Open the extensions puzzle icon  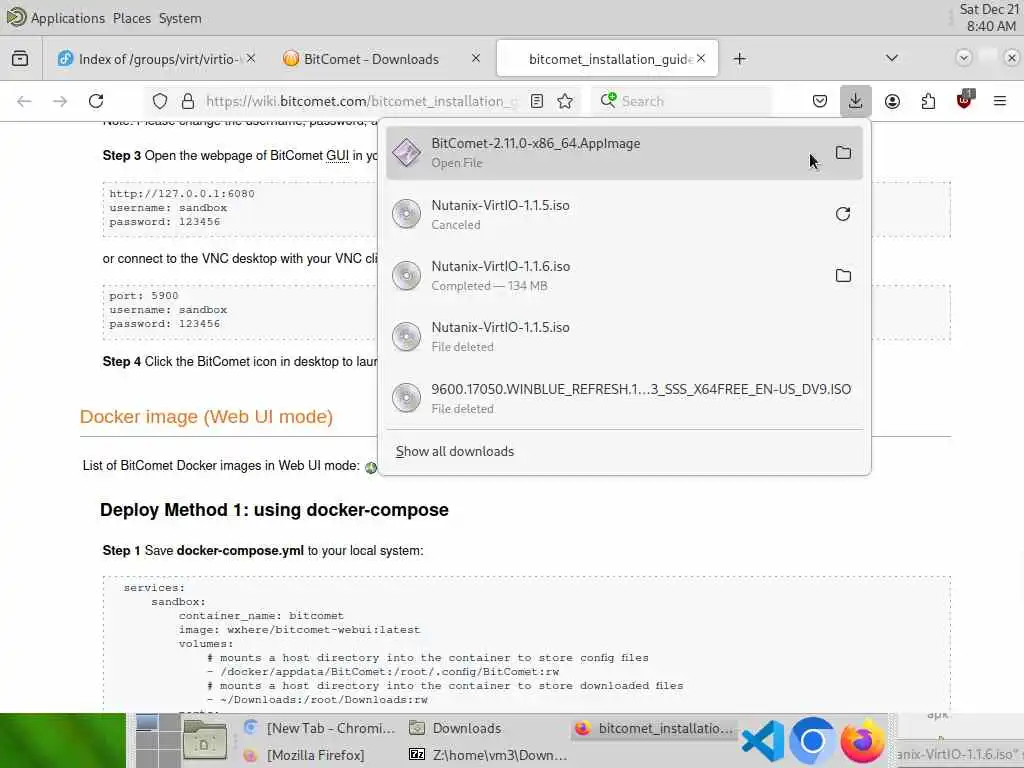click(928, 101)
